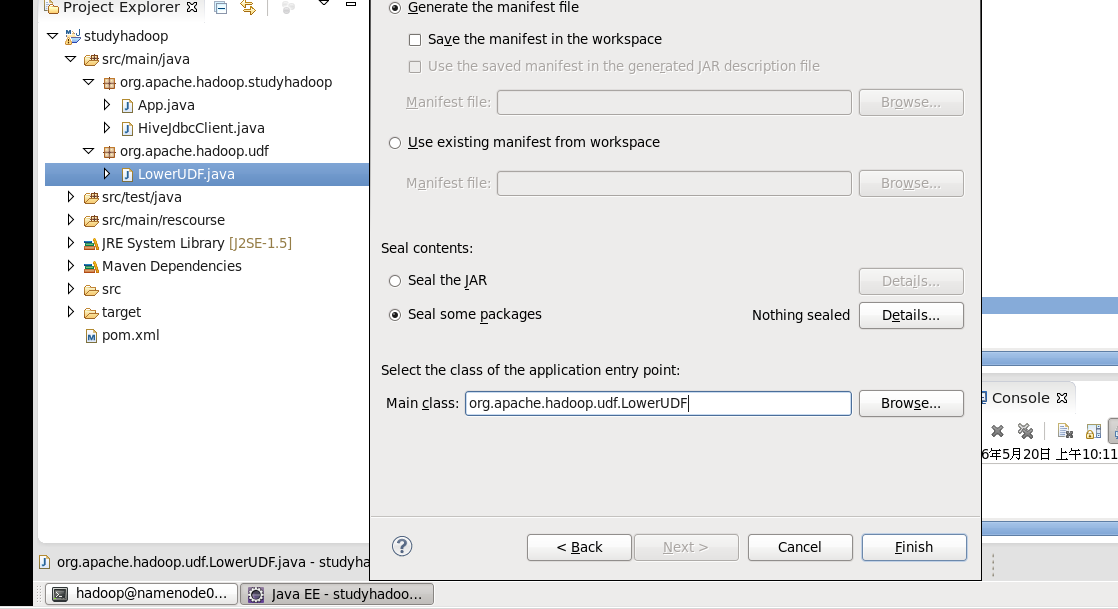The height and width of the screenshot is (609, 1118).
Task: Select the pom.xml file entry
Action: coord(130,335)
